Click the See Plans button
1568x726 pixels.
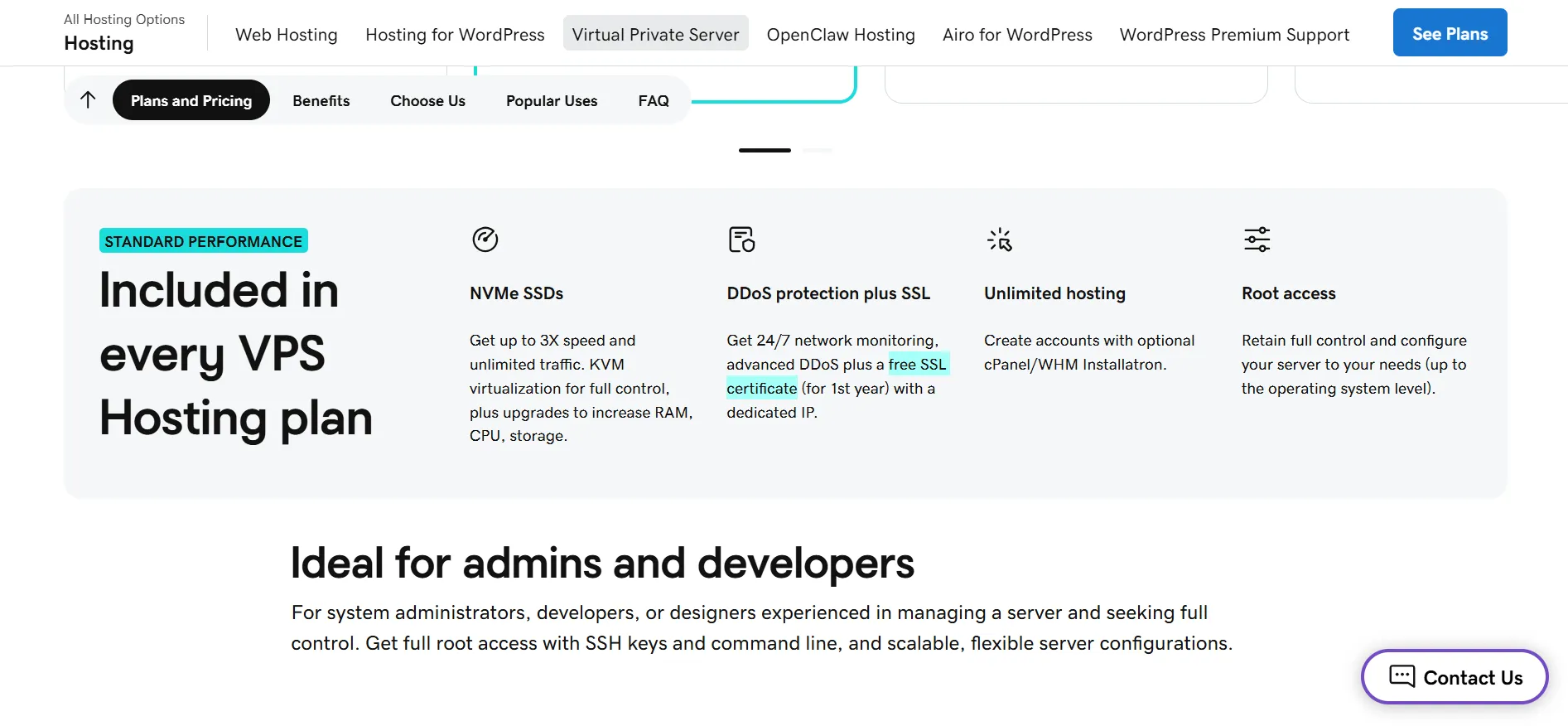[1450, 33]
